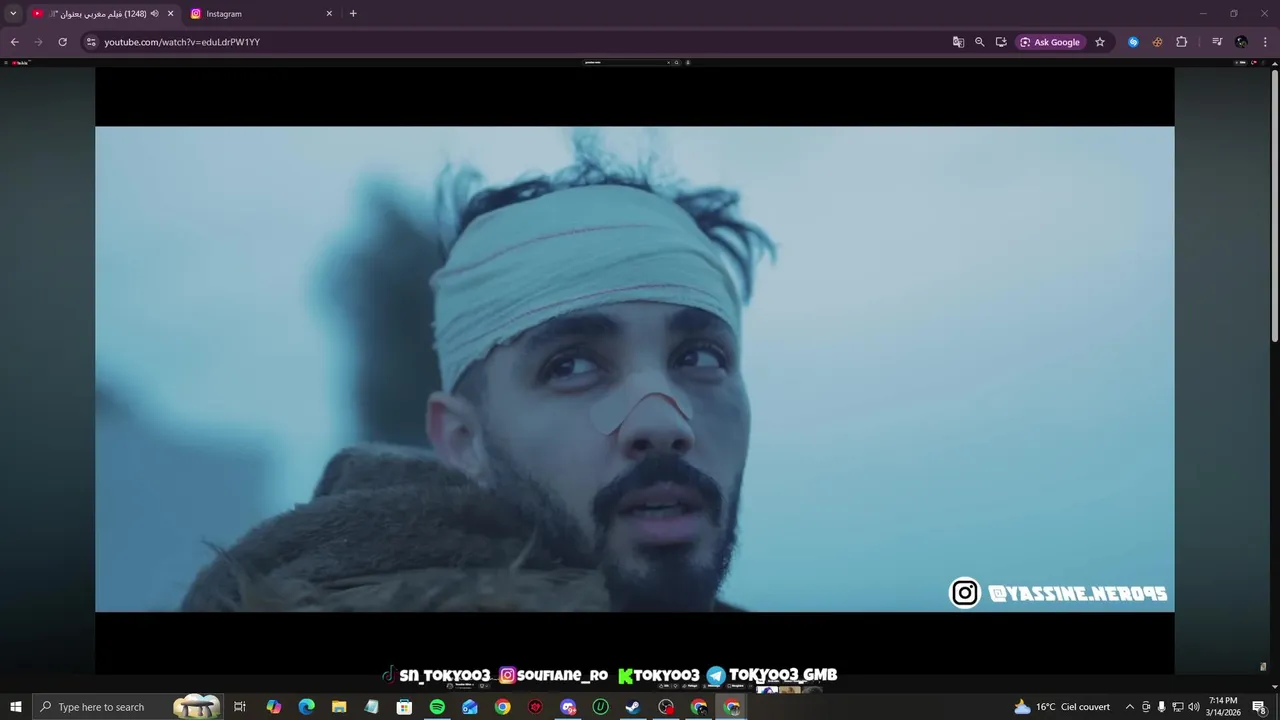The height and width of the screenshot is (720, 1280).
Task: Translate this page icon
Action: click(x=958, y=42)
